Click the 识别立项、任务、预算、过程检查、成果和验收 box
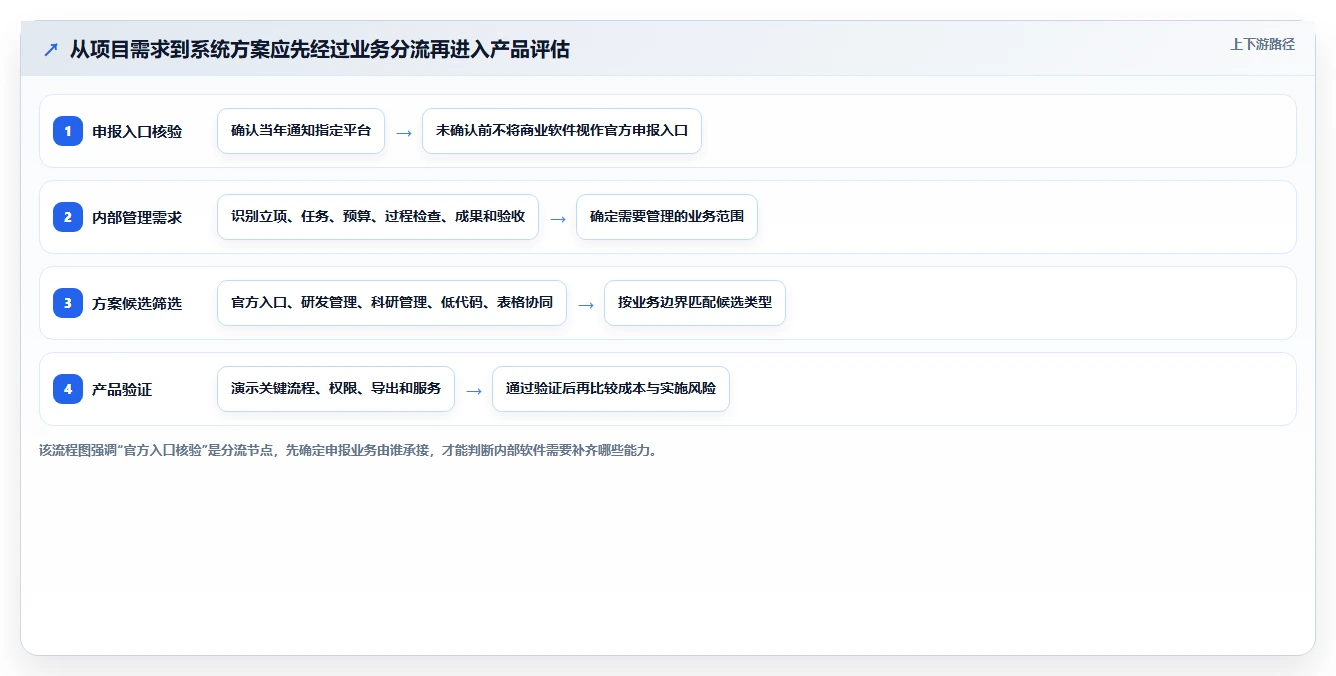1336x676 pixels. (378, 217)
